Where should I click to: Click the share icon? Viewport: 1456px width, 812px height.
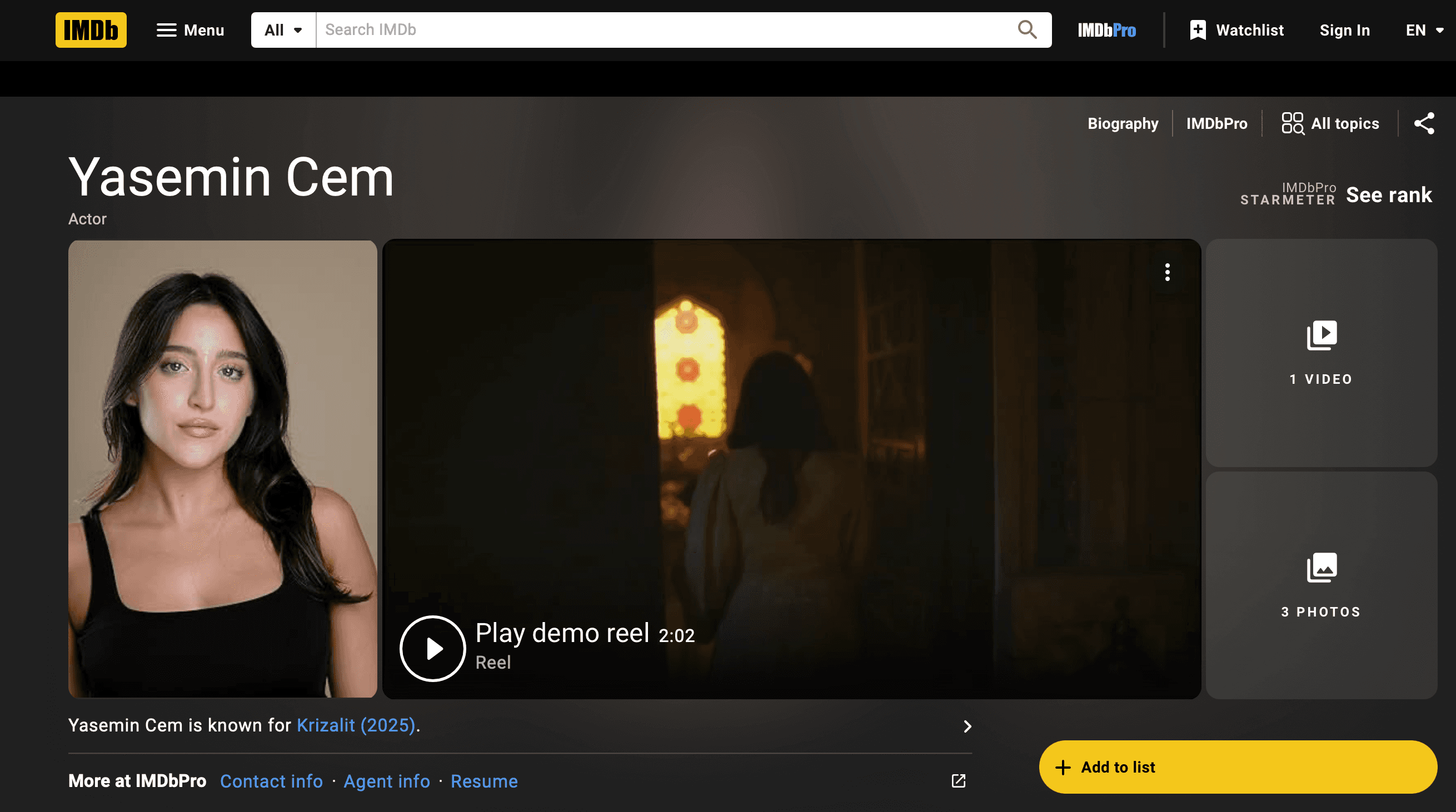click(x=1424, y=123)
